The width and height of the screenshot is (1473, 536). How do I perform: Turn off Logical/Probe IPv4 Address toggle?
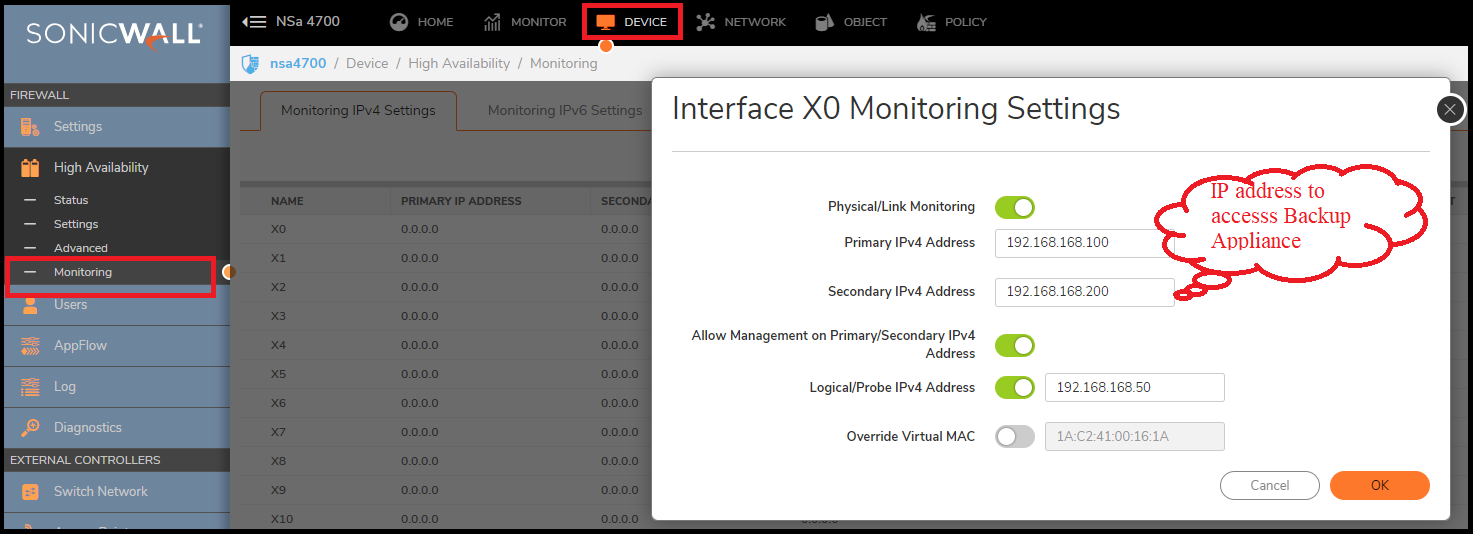(x=1014, y=387)
